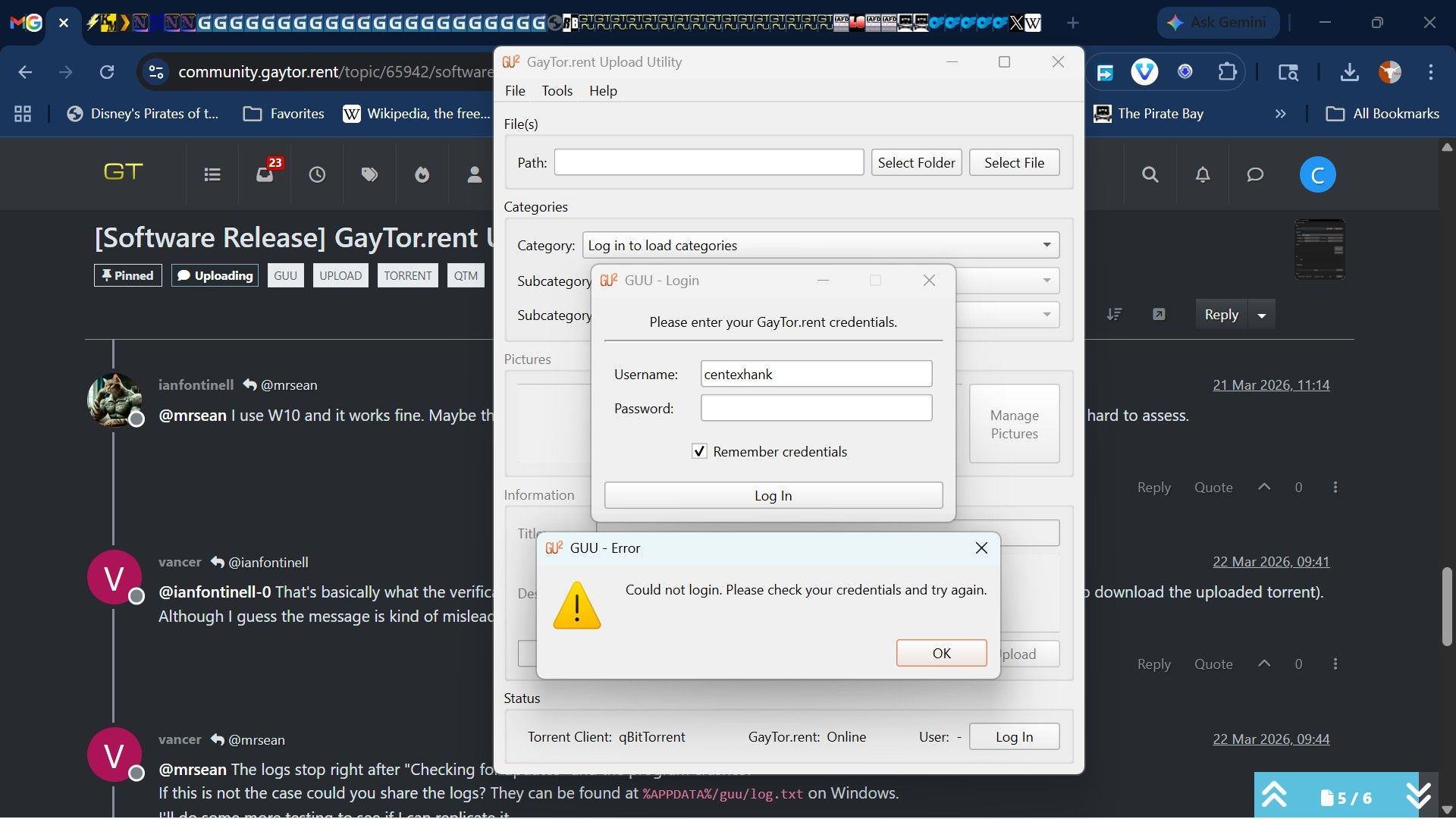Open Wikipedia bookmark
This screenshot has width=1456, height=819.
tap(416, 114)
